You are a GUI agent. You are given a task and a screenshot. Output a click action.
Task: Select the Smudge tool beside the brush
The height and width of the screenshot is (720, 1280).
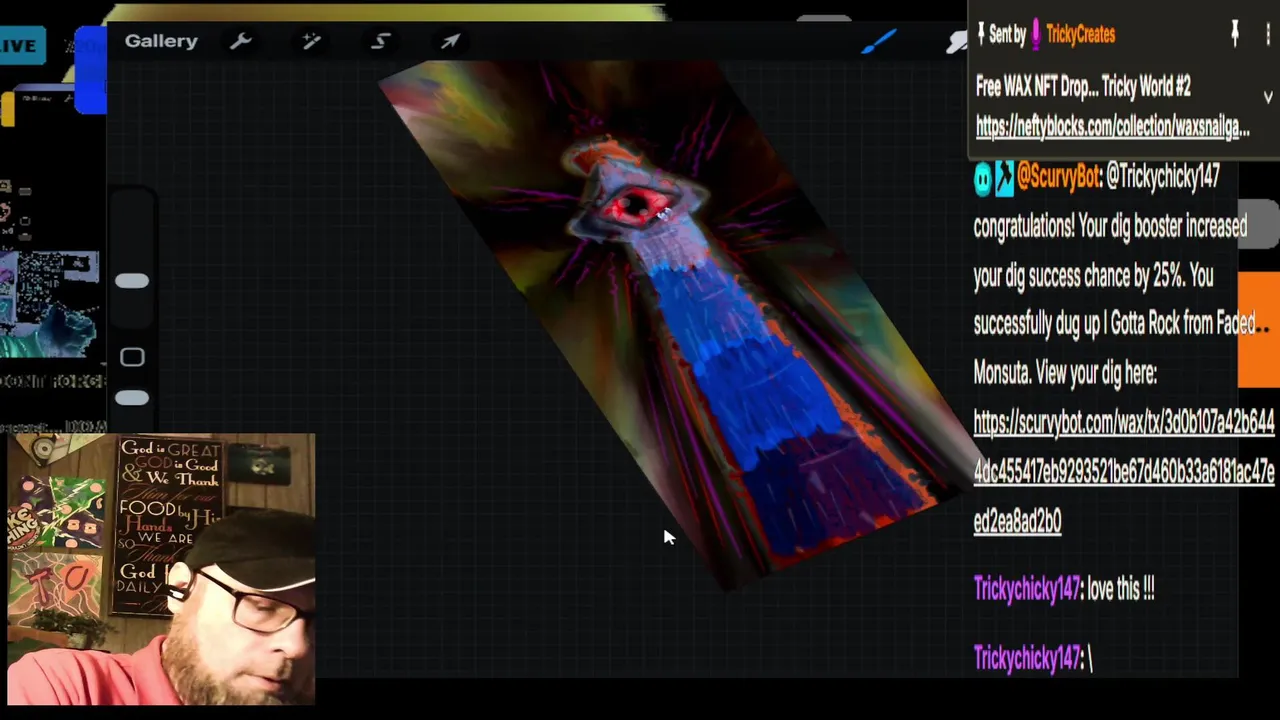957,41
